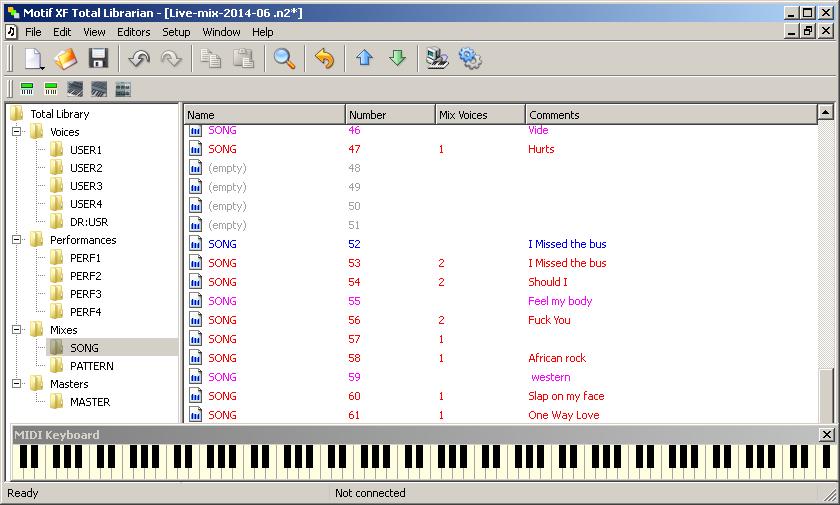The height and width of the screenshot is (505, 840).
Task: Click the Open file toolbar icon
Action: pos(66,58)
